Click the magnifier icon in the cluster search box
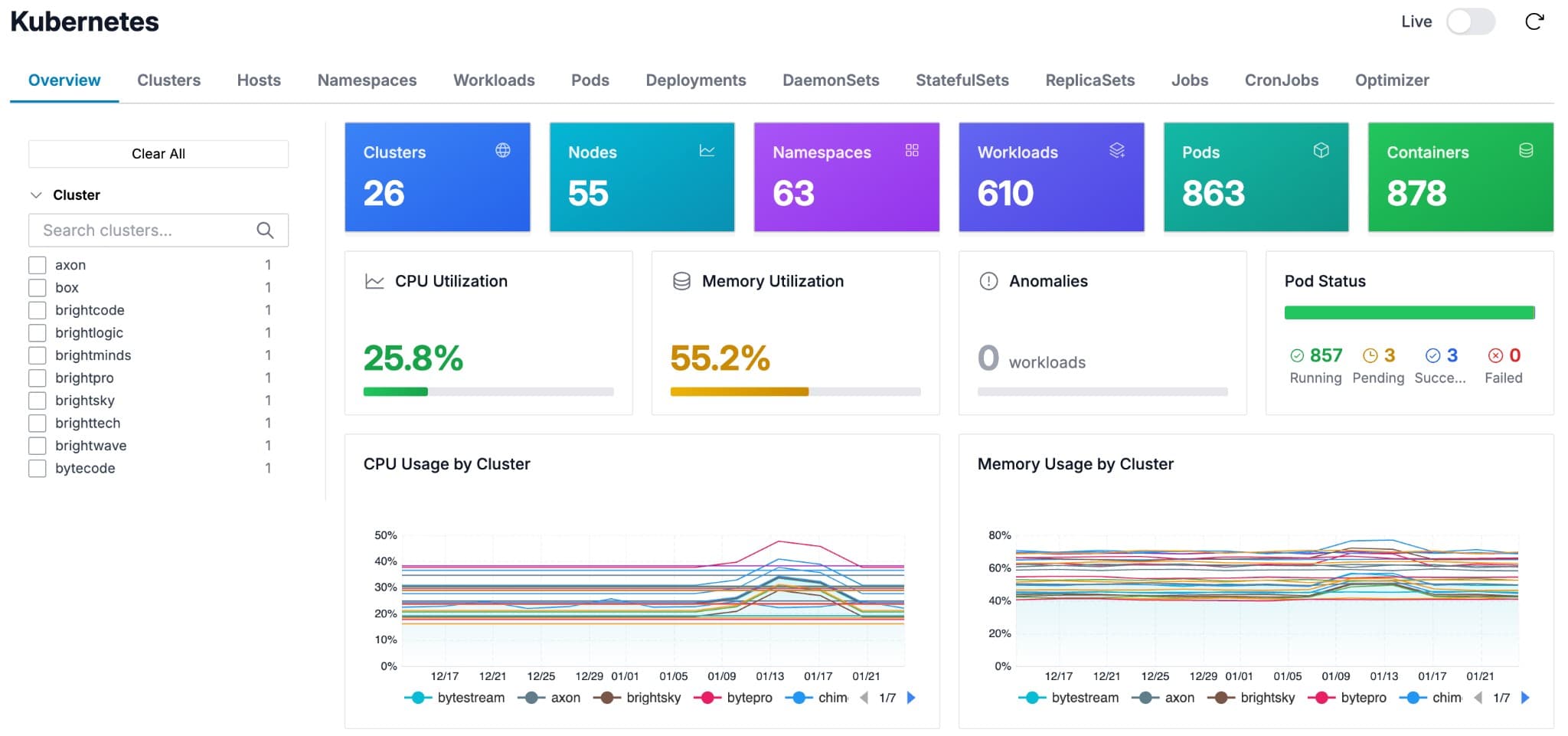Viewport: 1568px width, 736px height. tap(266, 230)
